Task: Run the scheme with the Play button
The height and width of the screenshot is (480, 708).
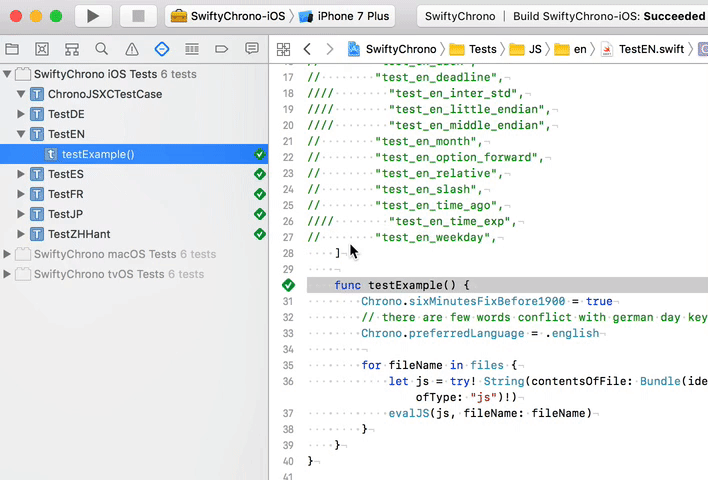Action: [93, 16]
